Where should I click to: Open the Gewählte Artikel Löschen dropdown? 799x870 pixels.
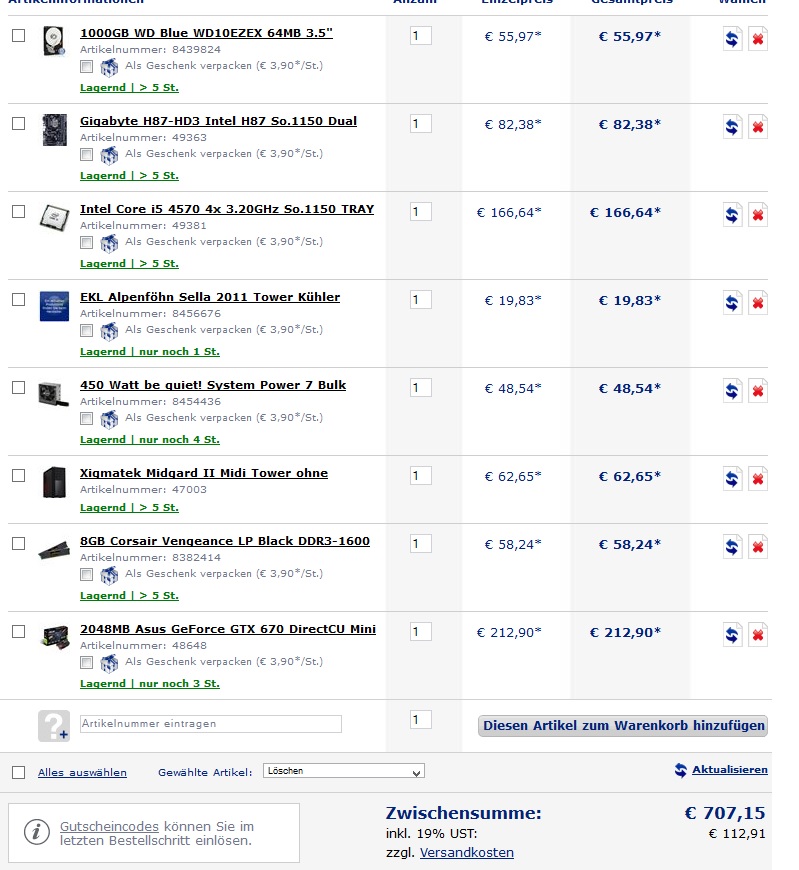pos(344,771)
